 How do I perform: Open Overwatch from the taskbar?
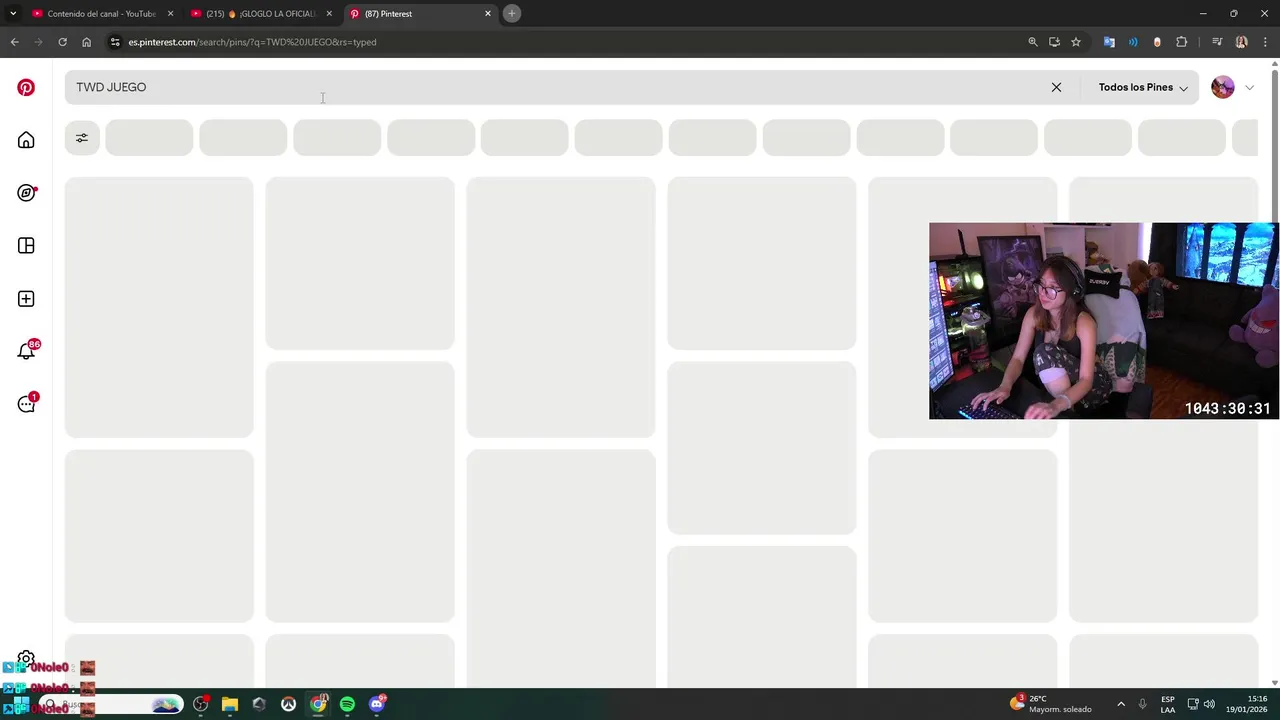pyautogui.click(x=289, y=704)
